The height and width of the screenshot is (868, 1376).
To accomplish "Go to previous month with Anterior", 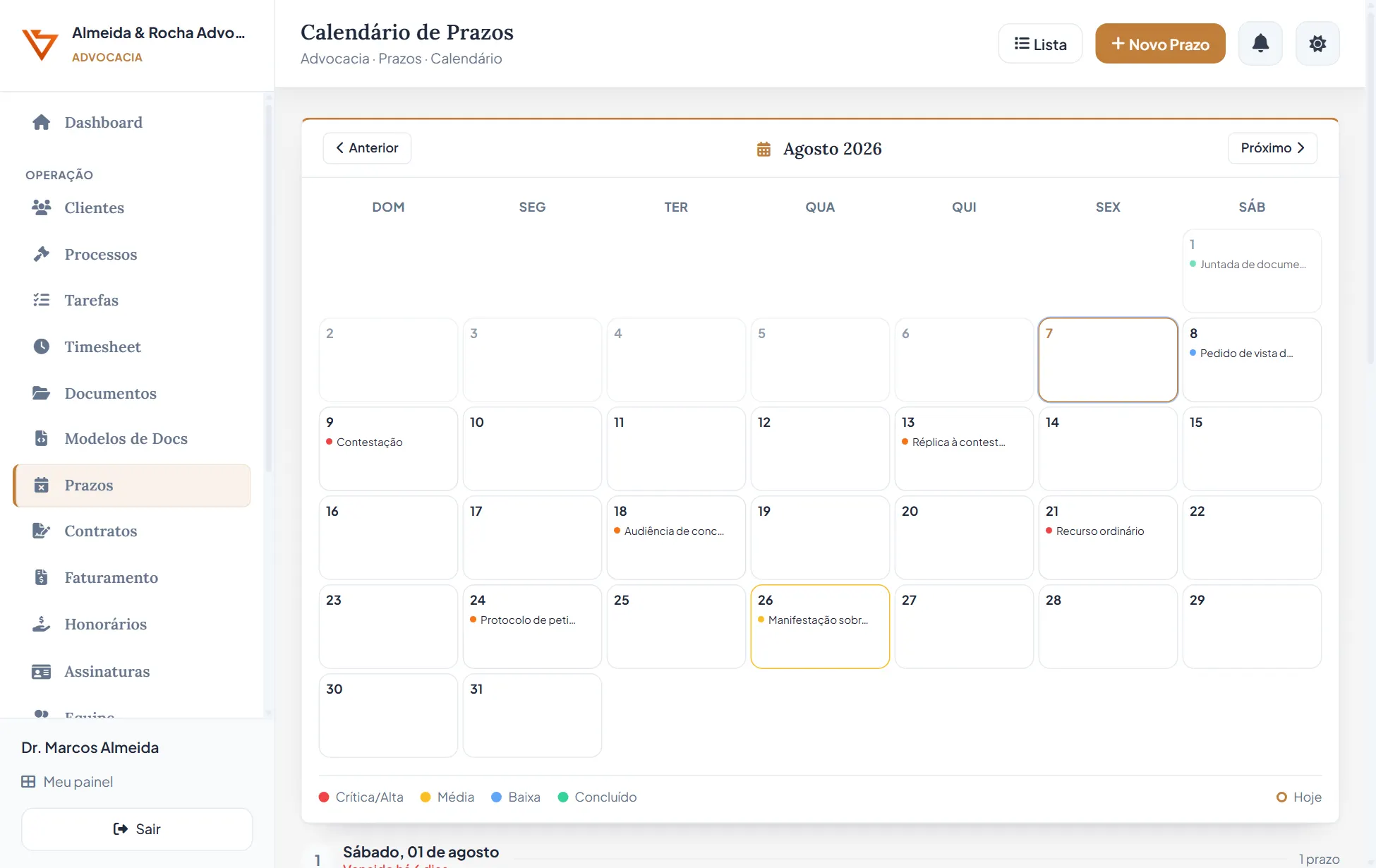I will click(x=367, y=148).
